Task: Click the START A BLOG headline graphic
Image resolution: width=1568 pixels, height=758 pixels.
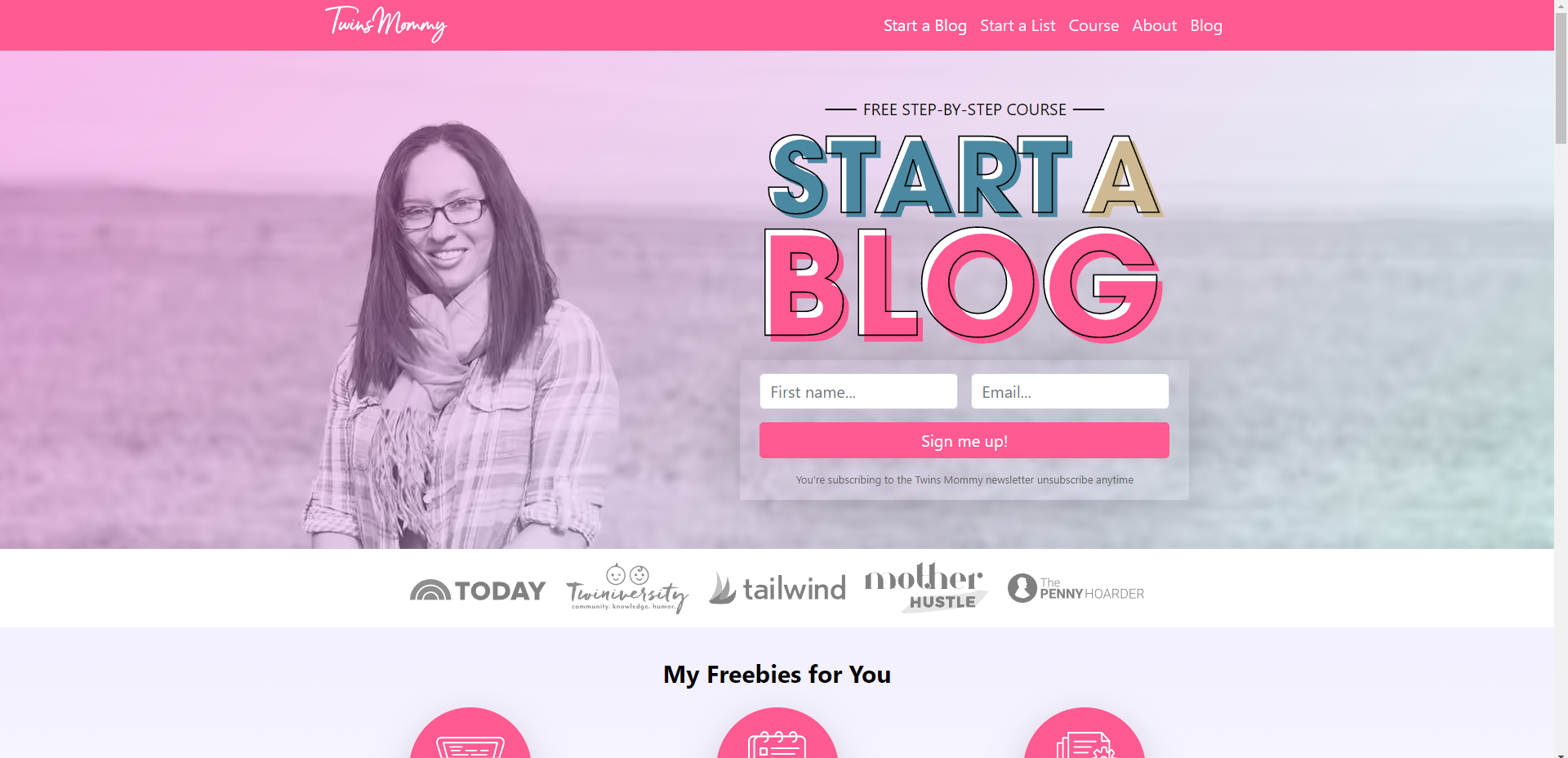Action: pyautogui.click(x=964, y=238)
